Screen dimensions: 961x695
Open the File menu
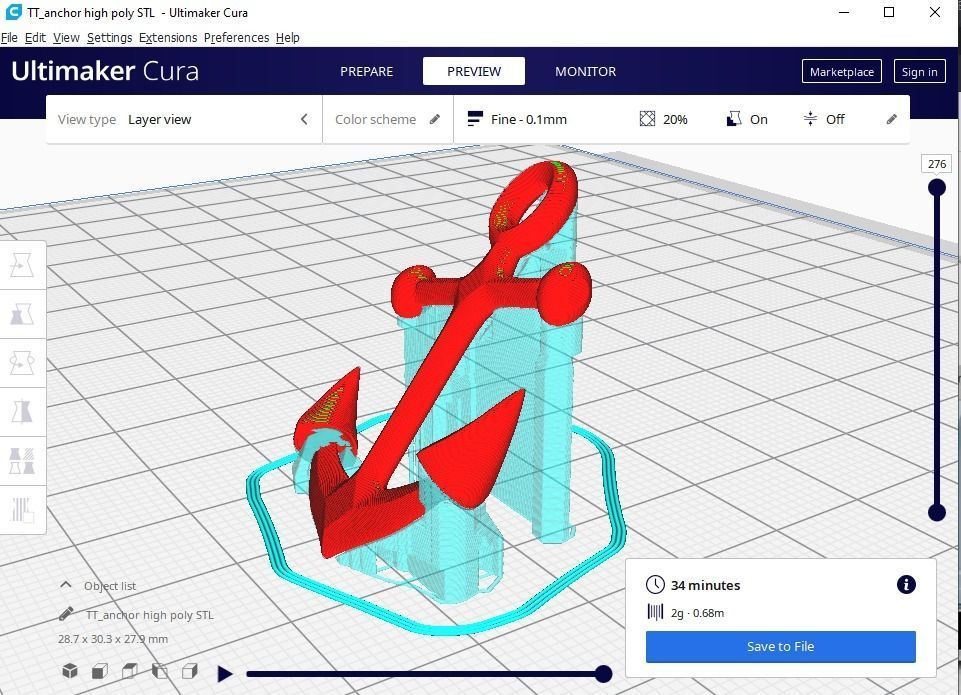tap(9, 37)
